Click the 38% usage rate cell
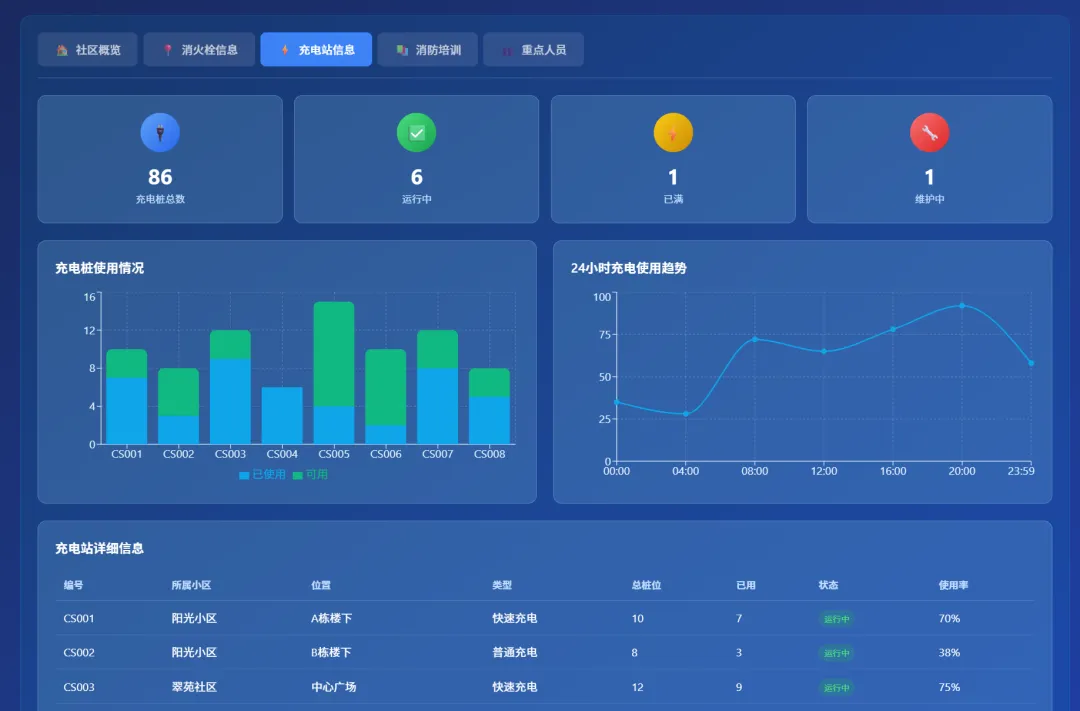This screenshot has width=1080, height=711. point(949,652)
